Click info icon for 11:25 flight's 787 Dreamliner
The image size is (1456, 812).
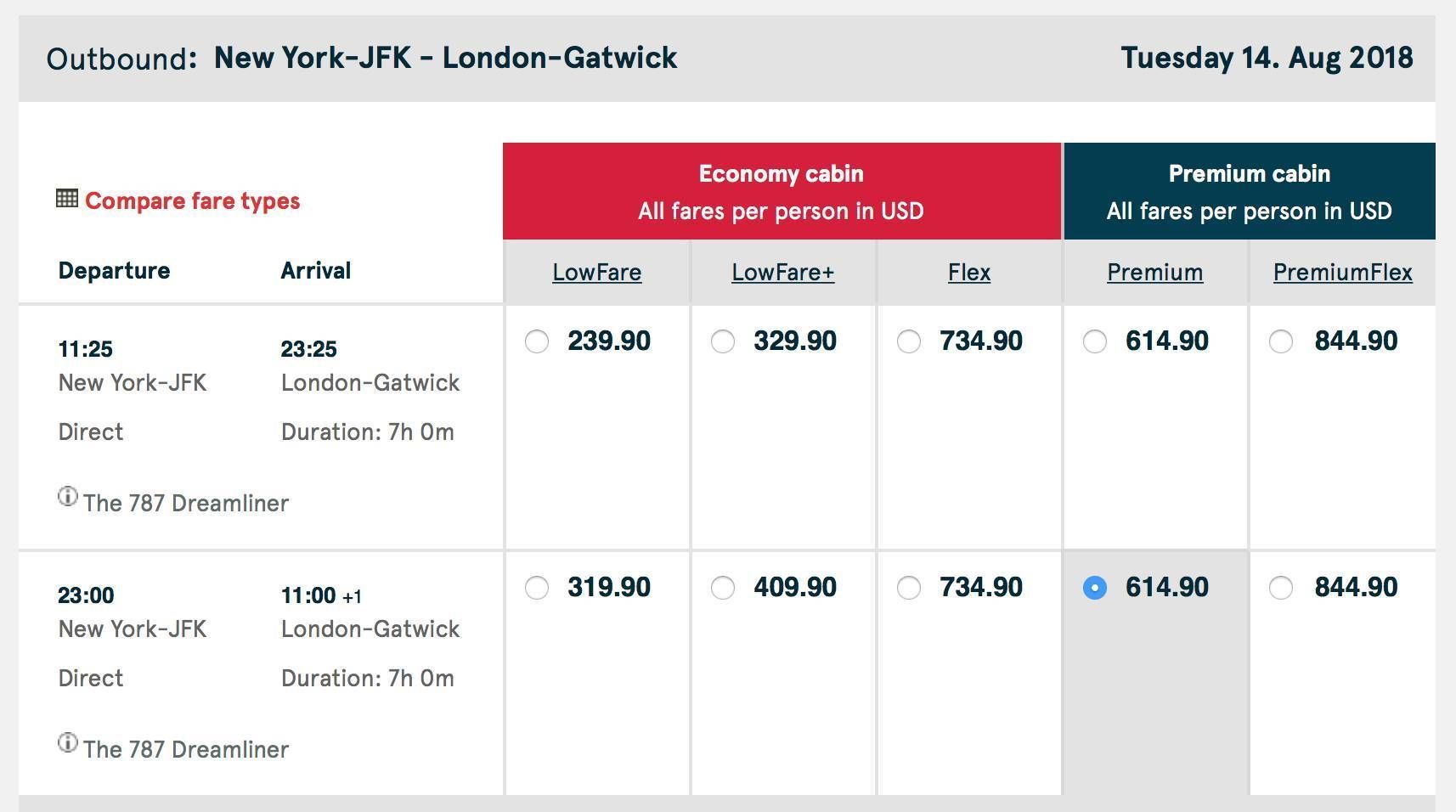68,496
